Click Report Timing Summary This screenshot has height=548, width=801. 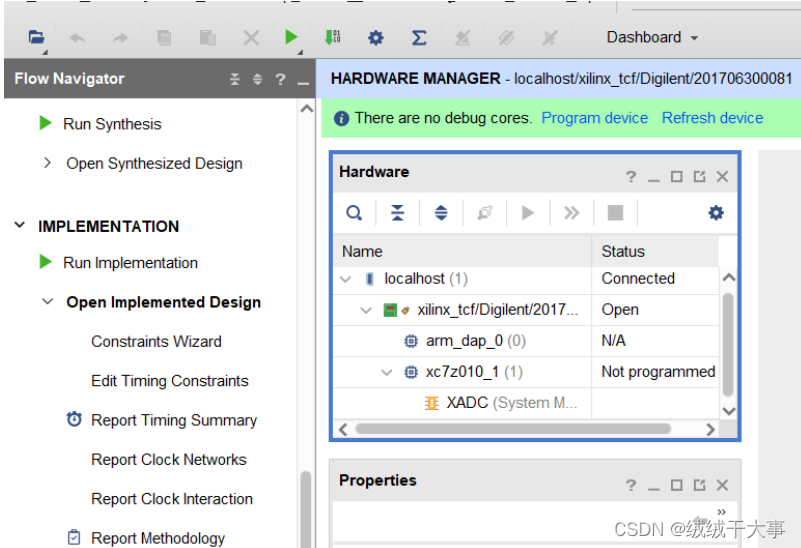point(174,420)
